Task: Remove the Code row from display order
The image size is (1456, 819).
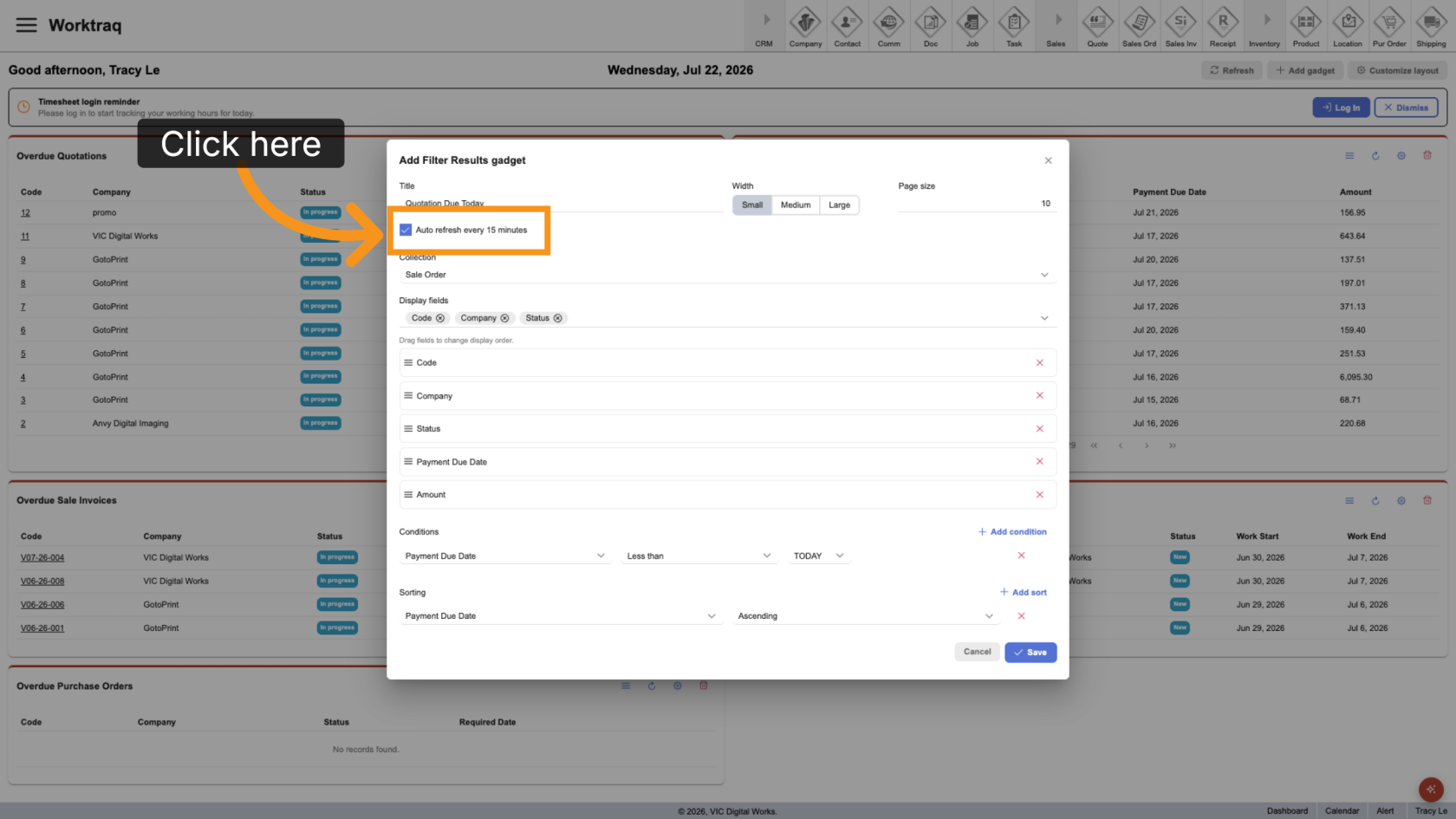Action: tap(1039, 362)
